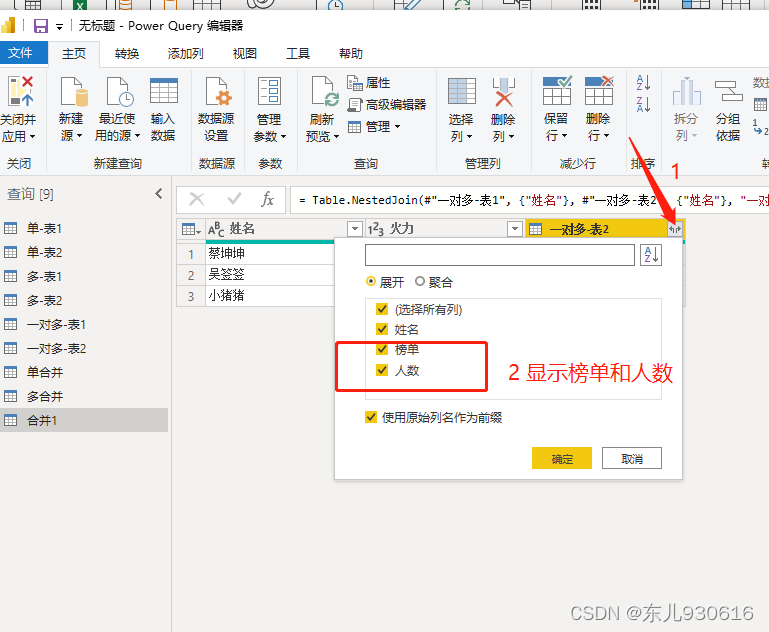Collapse the Queries (查询) pane

coord(158,194)
